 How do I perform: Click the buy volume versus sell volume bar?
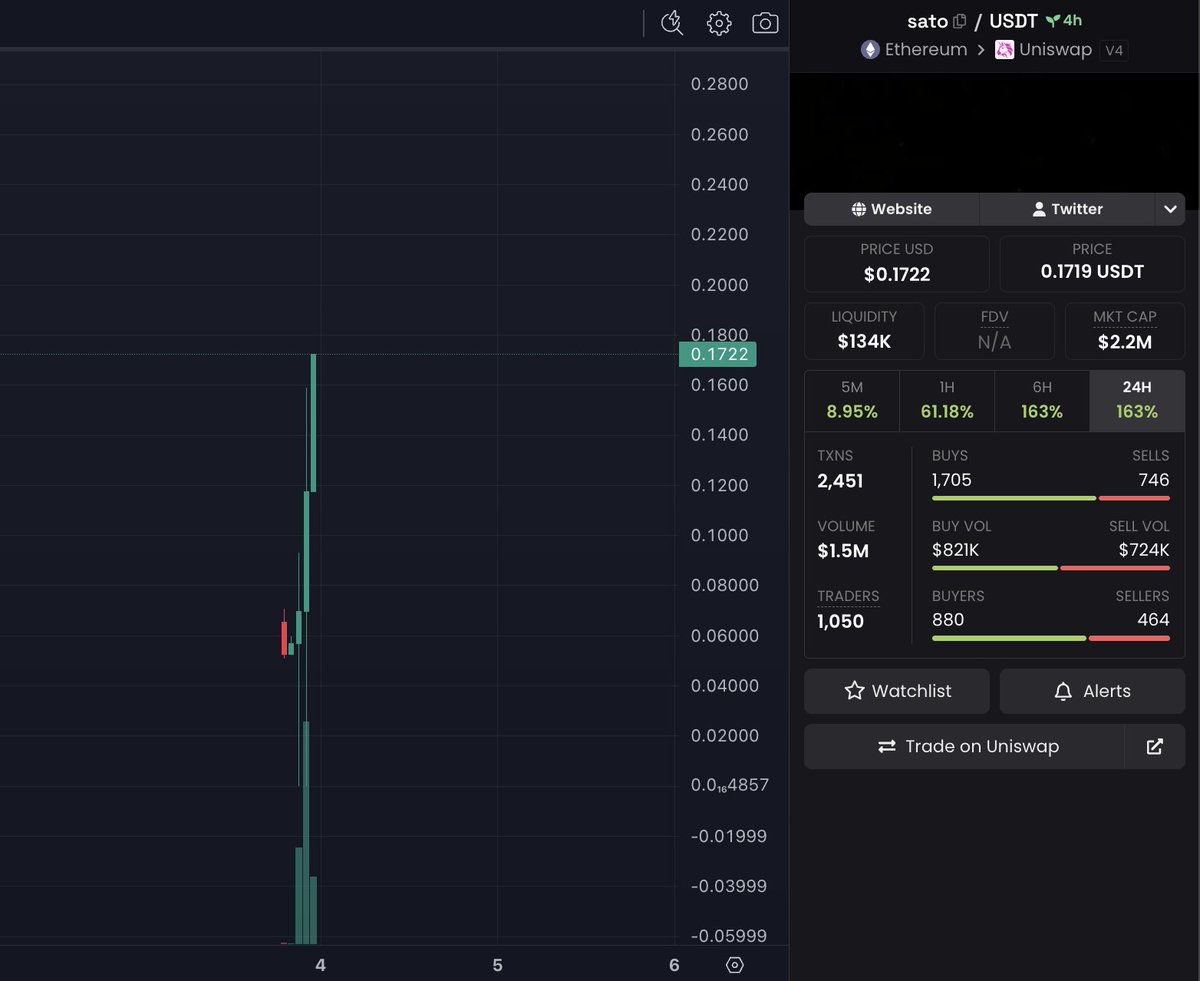pyautogui.click(x=1051, y=568)
